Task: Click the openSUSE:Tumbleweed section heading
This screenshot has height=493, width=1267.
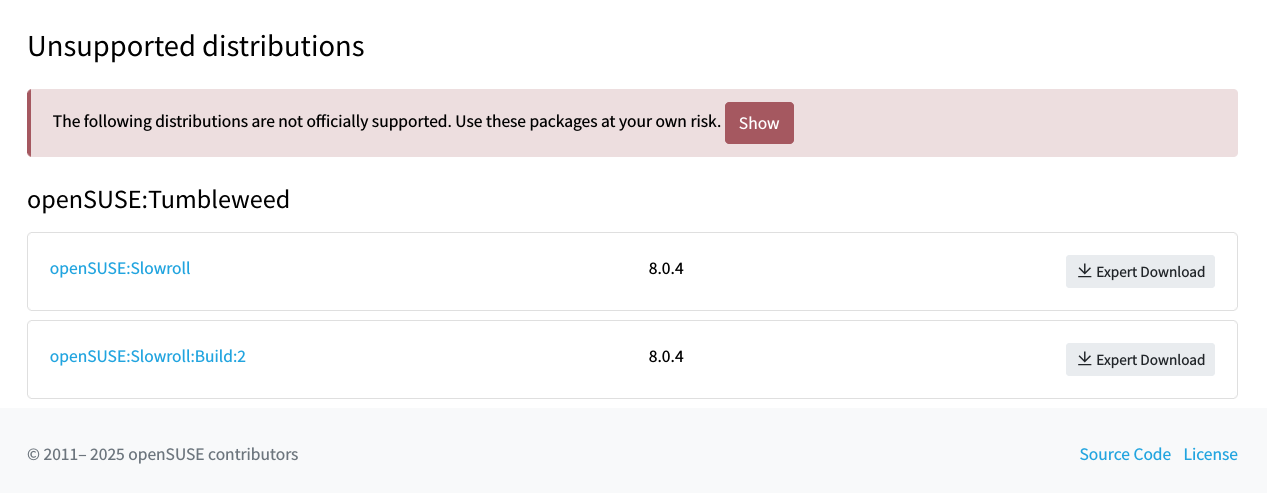Action: [158, 200]
